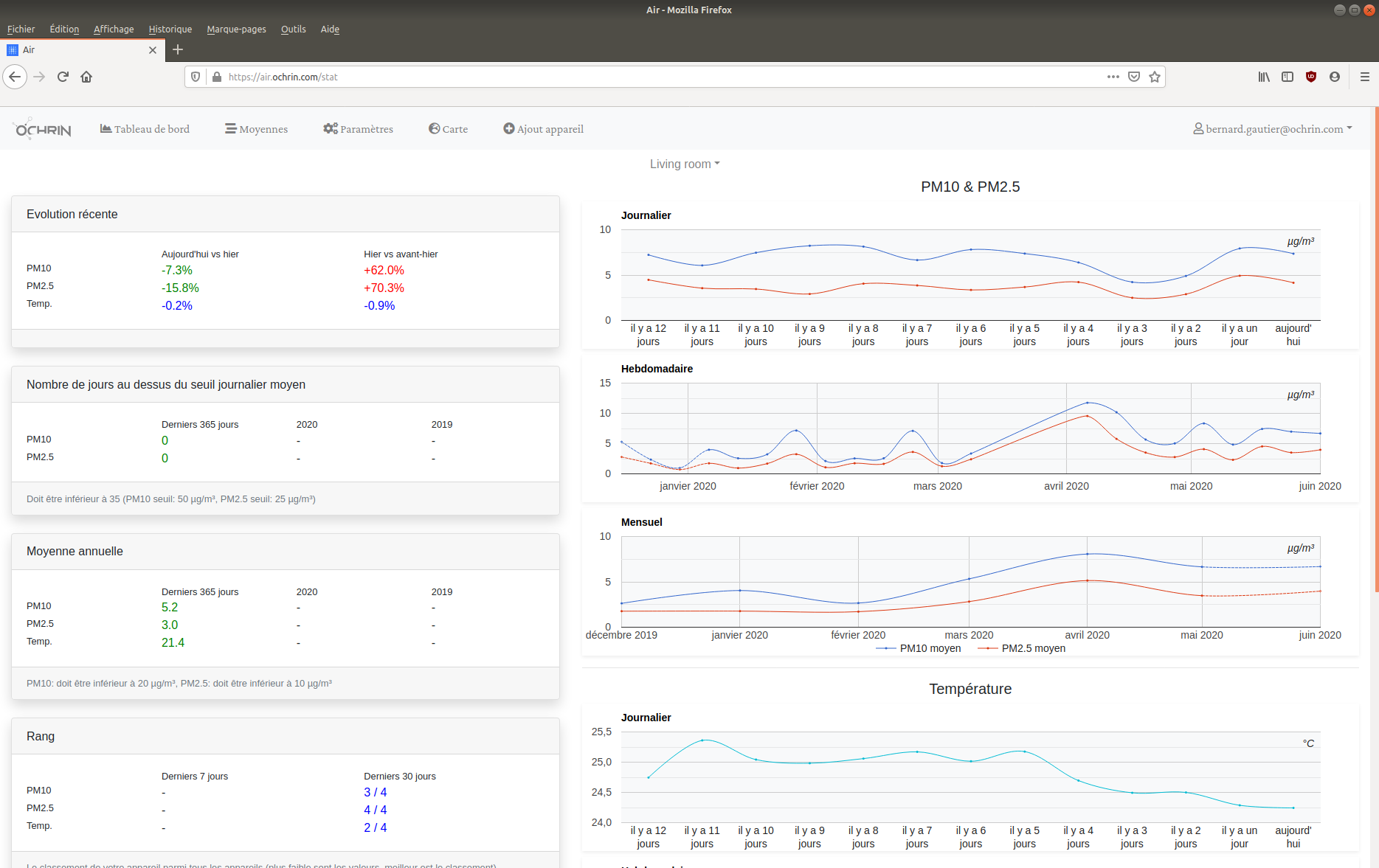Image resolution: width=1379 pixels, height=868 pixels.
Task: Open the Firefox hamburger menu
Action: coord(1365,77)
